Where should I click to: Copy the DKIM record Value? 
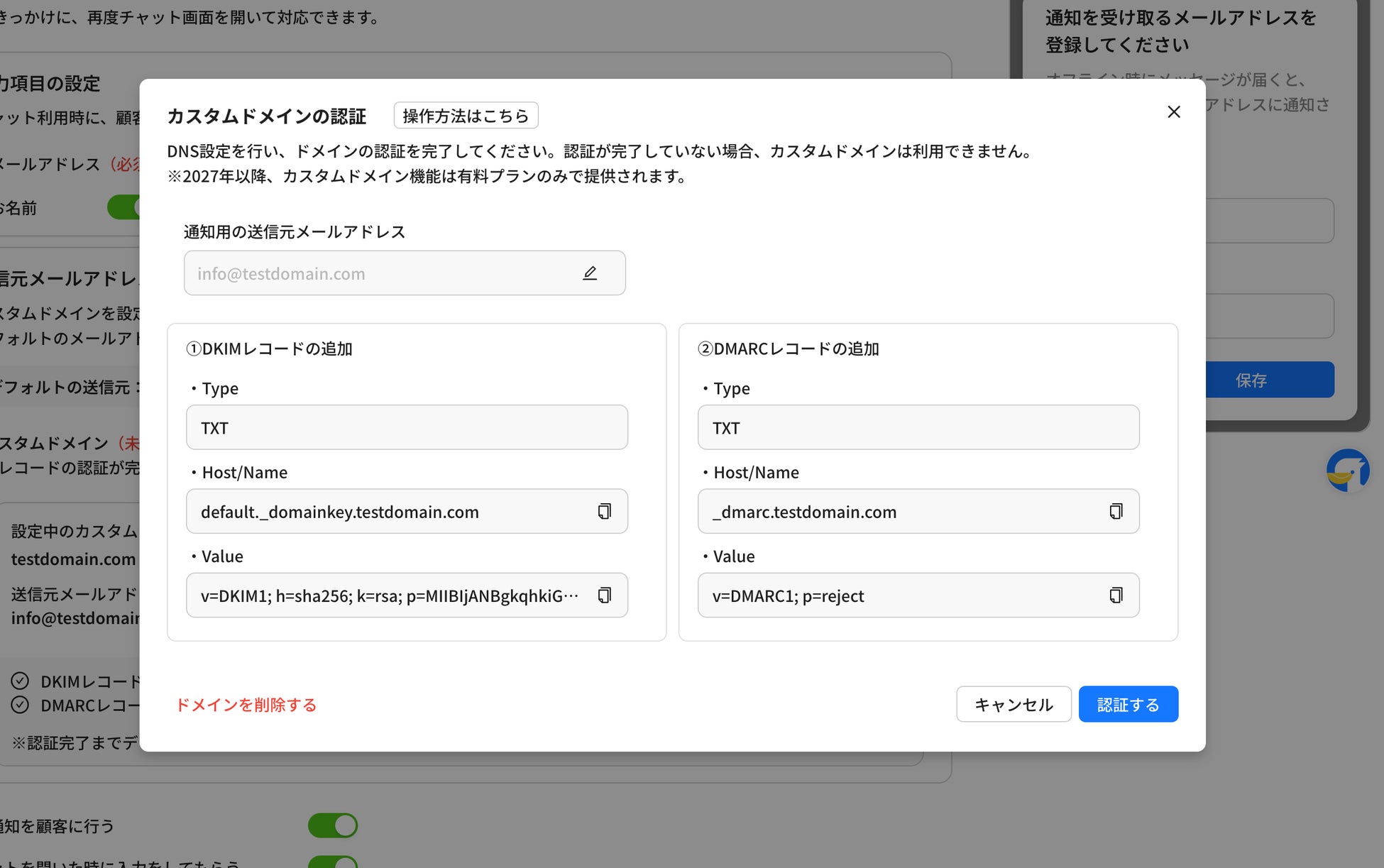[x=604, y=595]
